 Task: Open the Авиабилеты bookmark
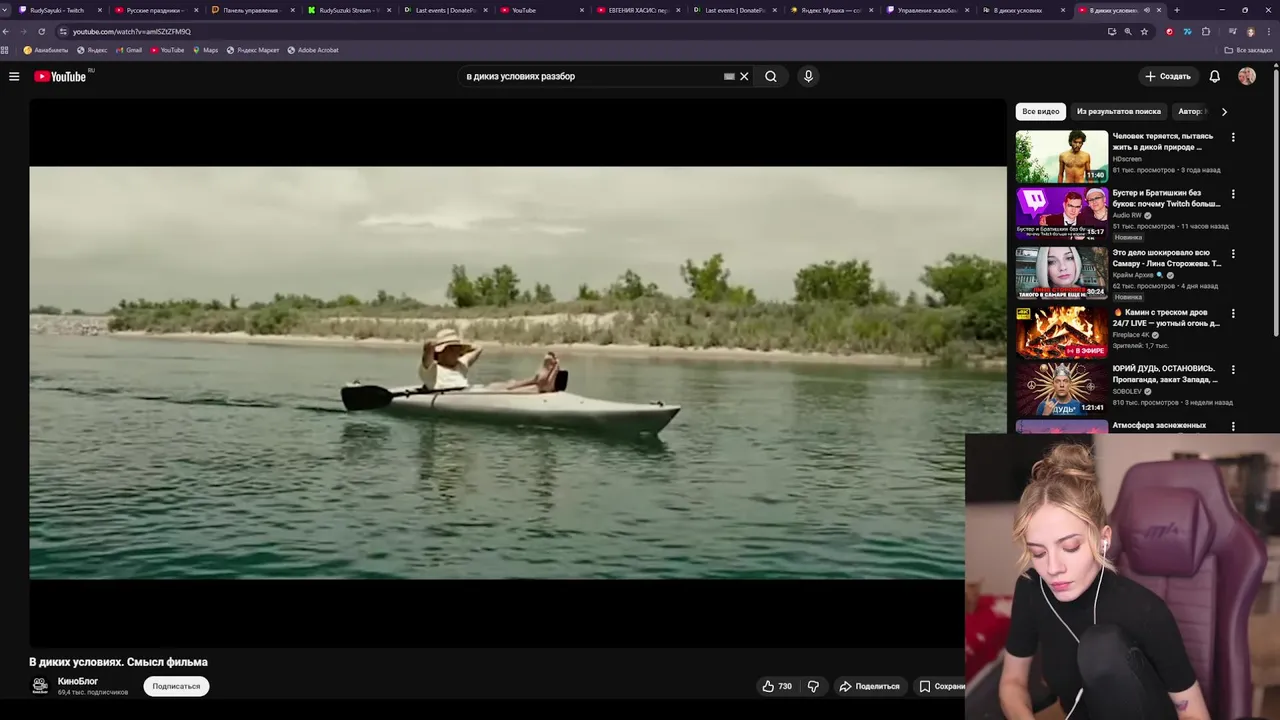point(46,50)
